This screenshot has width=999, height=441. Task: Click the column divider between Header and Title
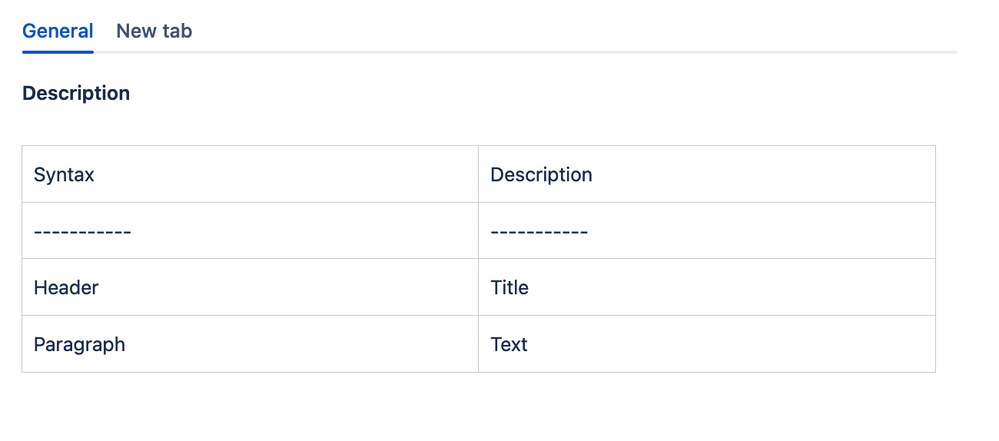(x=478, y=288)
